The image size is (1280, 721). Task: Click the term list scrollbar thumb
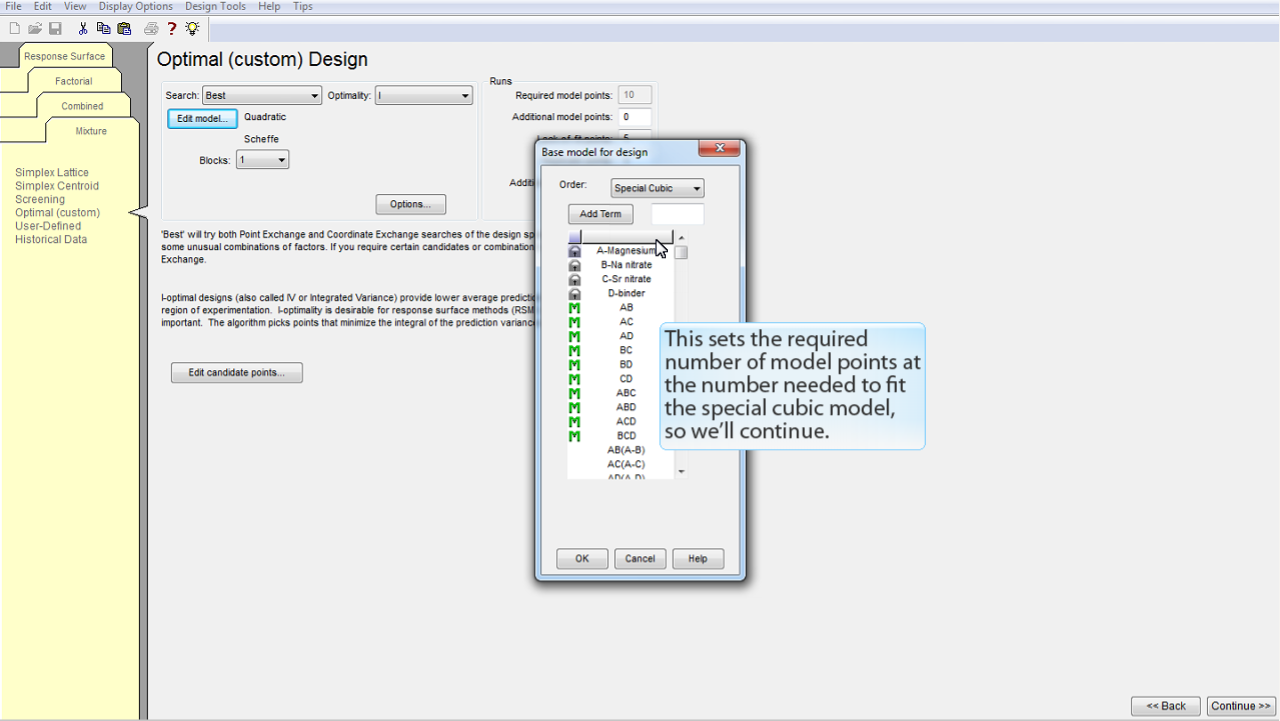pyautogui.click(x=681, y=253)
